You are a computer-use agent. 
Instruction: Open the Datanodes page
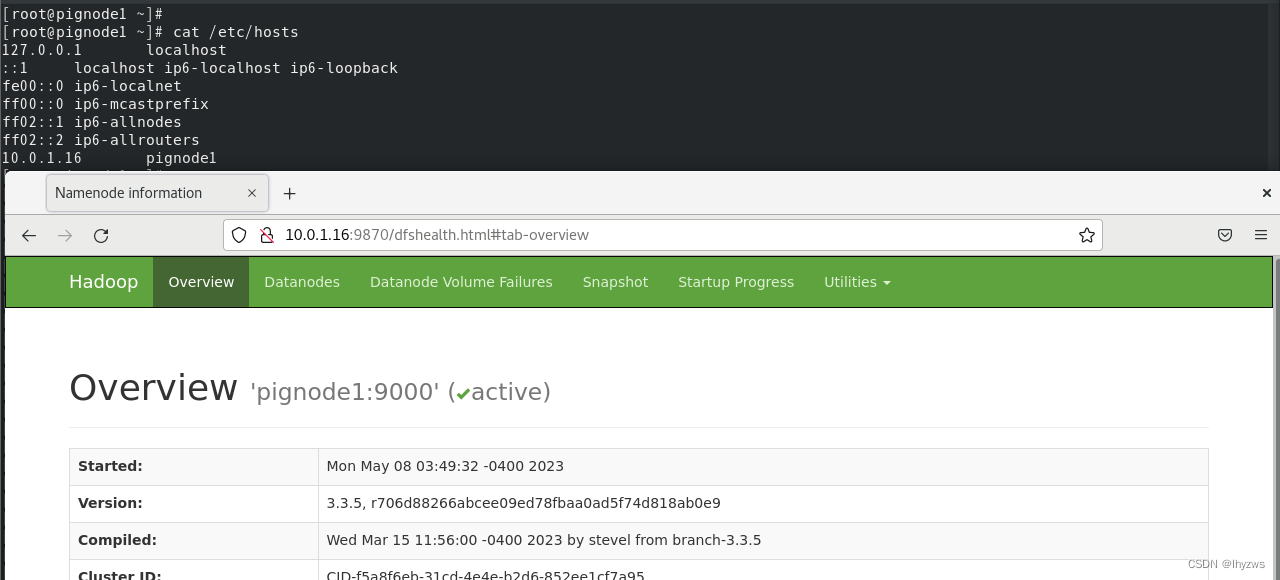pos(302,282)
